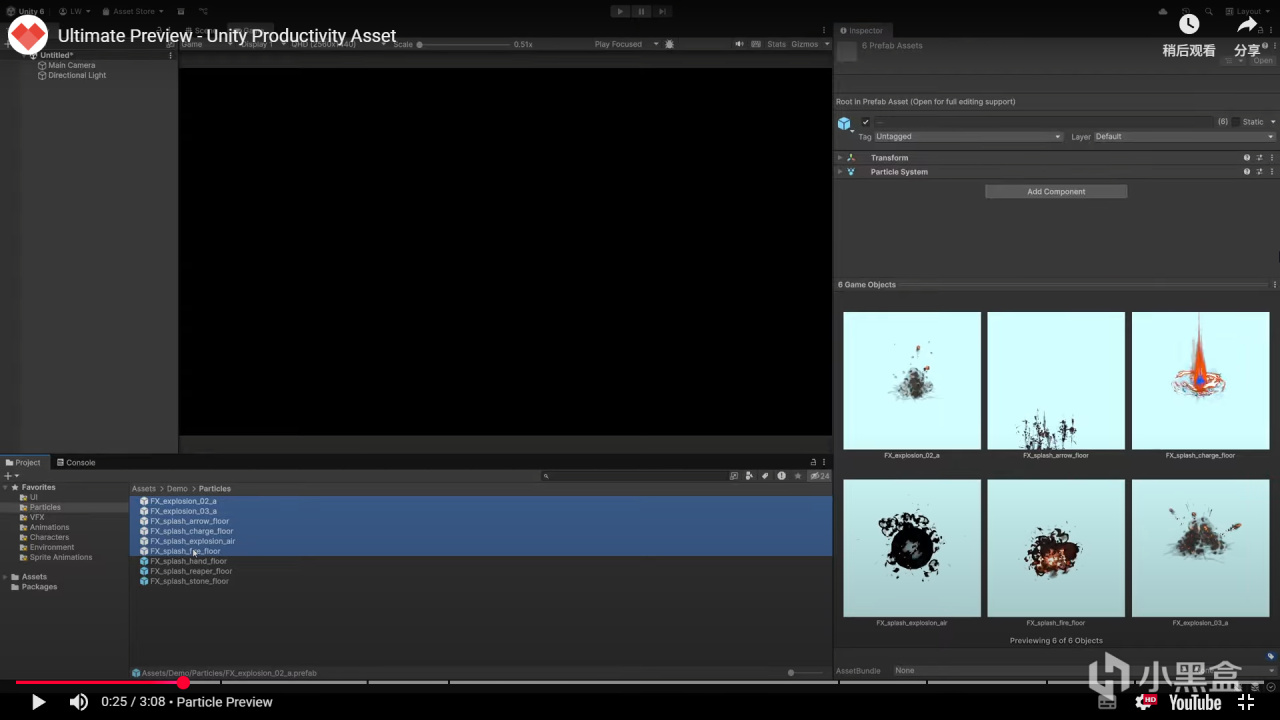Open the Play Focused dropdown
The height and width of the screenshot is (720, 1280).
[x=626, y=44]
